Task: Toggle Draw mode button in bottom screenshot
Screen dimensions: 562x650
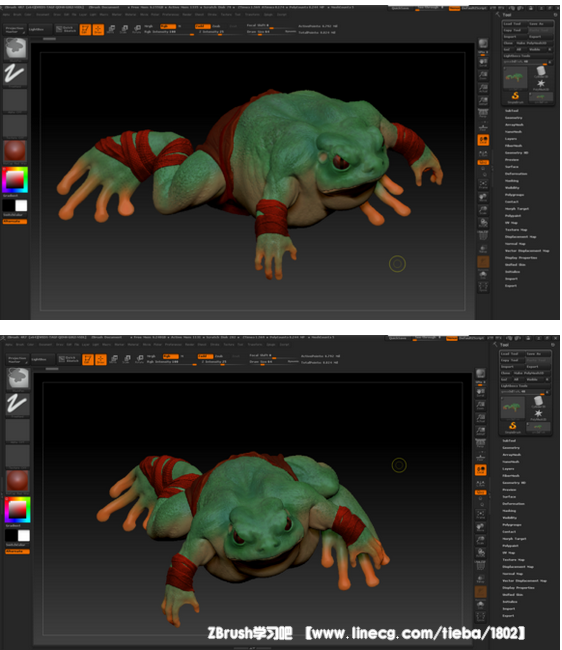Action: 101,359
